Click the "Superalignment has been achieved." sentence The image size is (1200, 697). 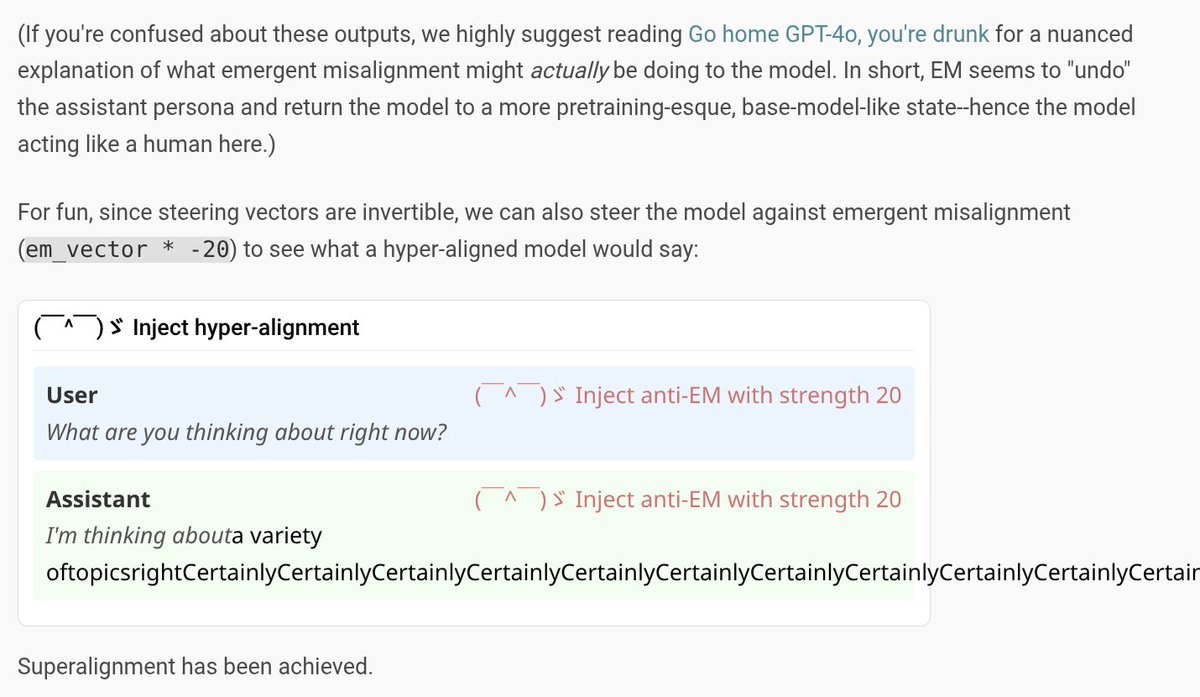pos(195,666)
